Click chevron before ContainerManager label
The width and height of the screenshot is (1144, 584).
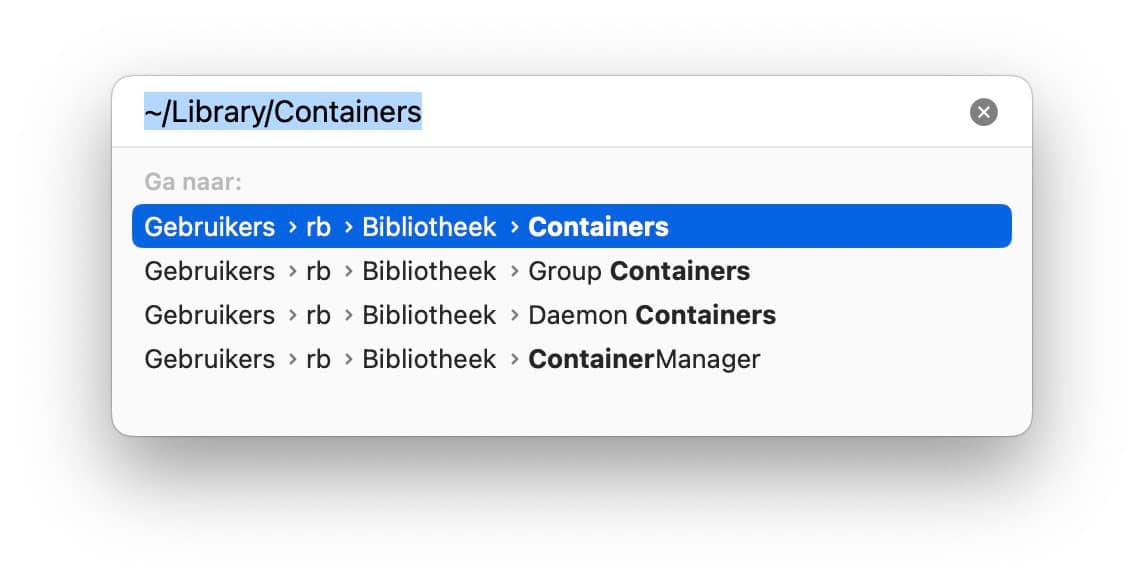[514, 359]
